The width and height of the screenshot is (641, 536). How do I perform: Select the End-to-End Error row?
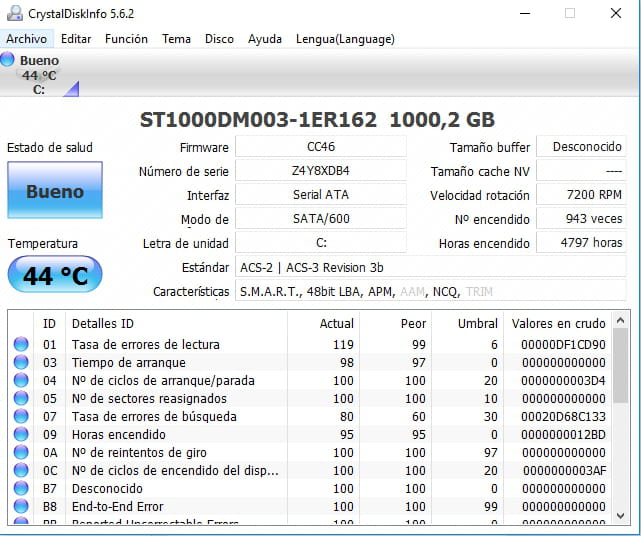pyautogui.click(x=310, y=506)
